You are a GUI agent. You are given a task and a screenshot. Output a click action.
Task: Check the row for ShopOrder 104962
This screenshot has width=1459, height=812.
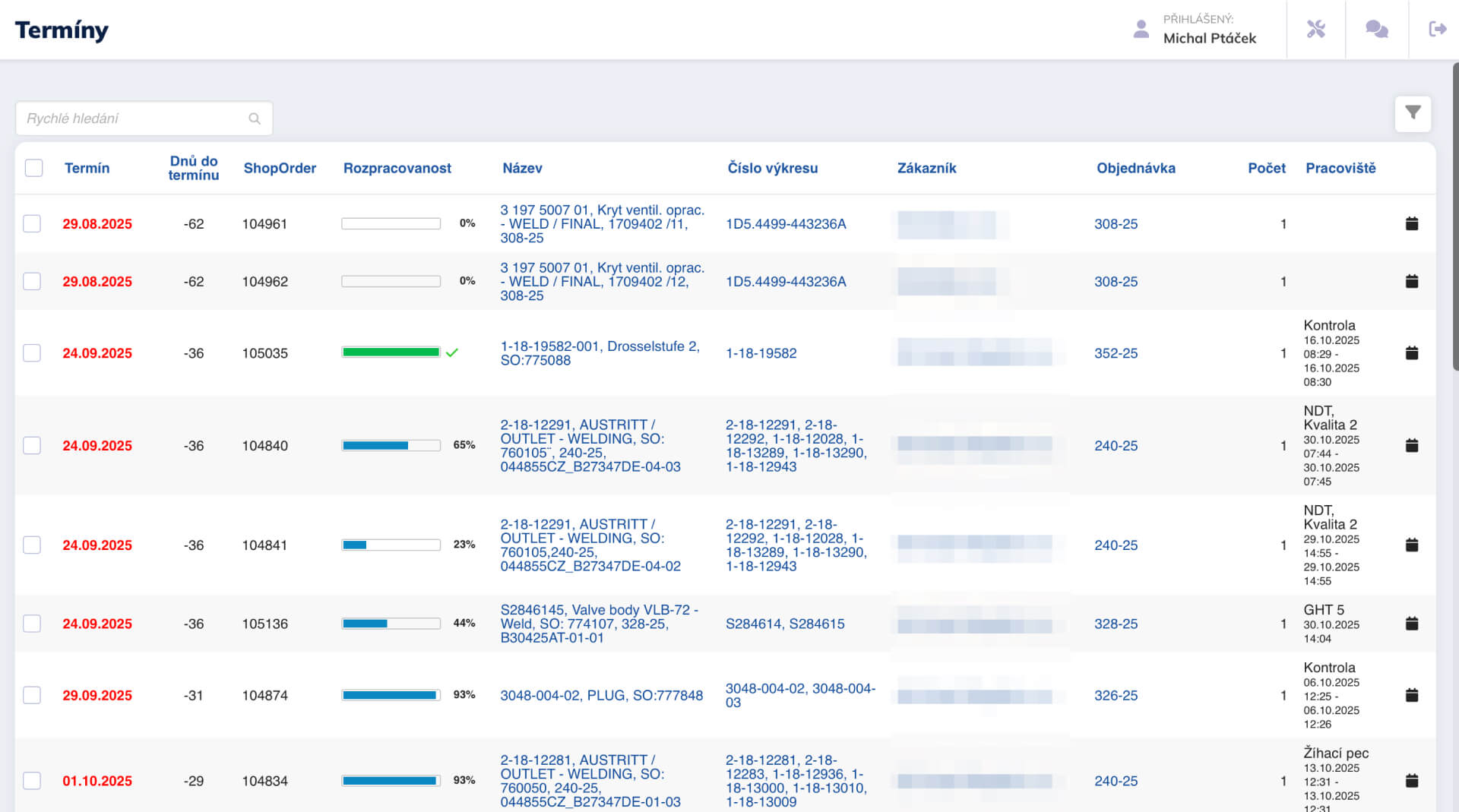32,281
